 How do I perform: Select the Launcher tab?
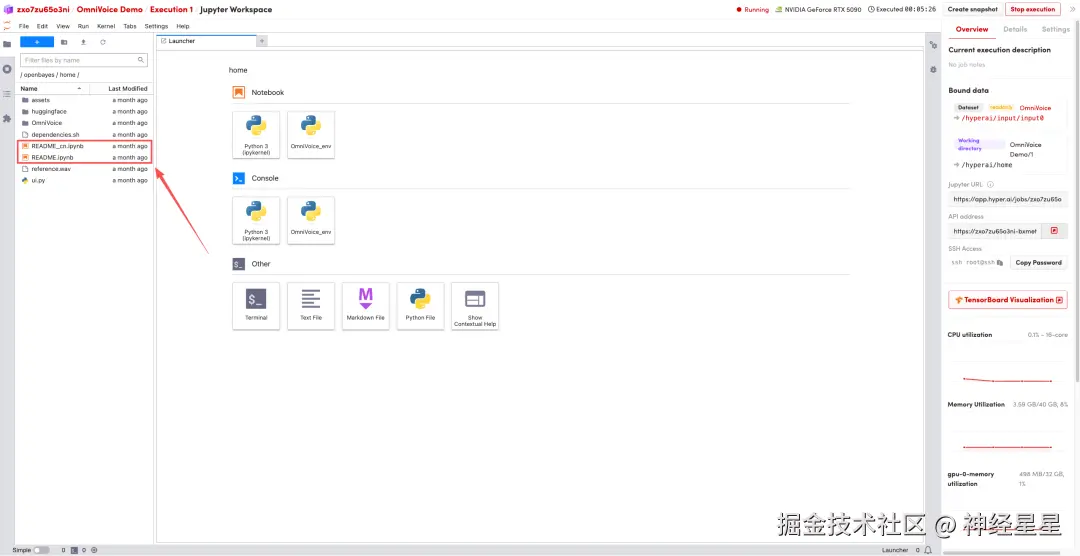click(205, 41)
